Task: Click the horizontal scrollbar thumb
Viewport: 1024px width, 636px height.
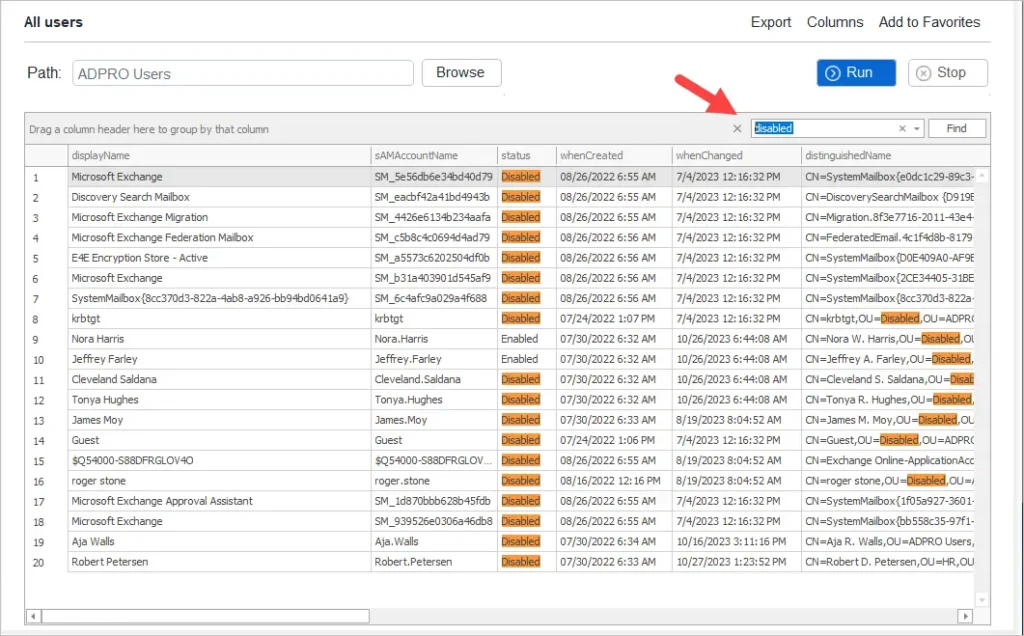Action: coord(205,616)
